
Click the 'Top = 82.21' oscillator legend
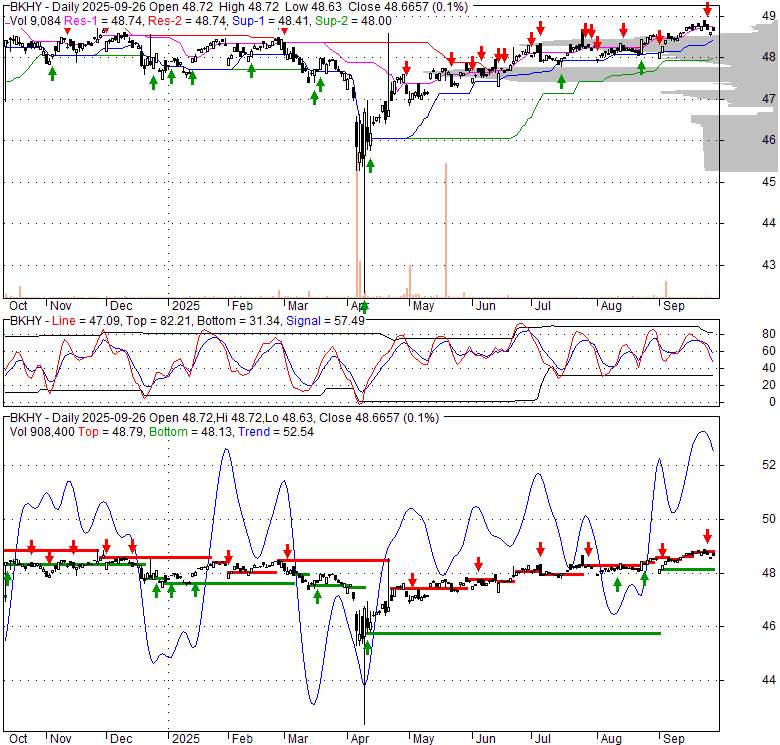(159, 321)
